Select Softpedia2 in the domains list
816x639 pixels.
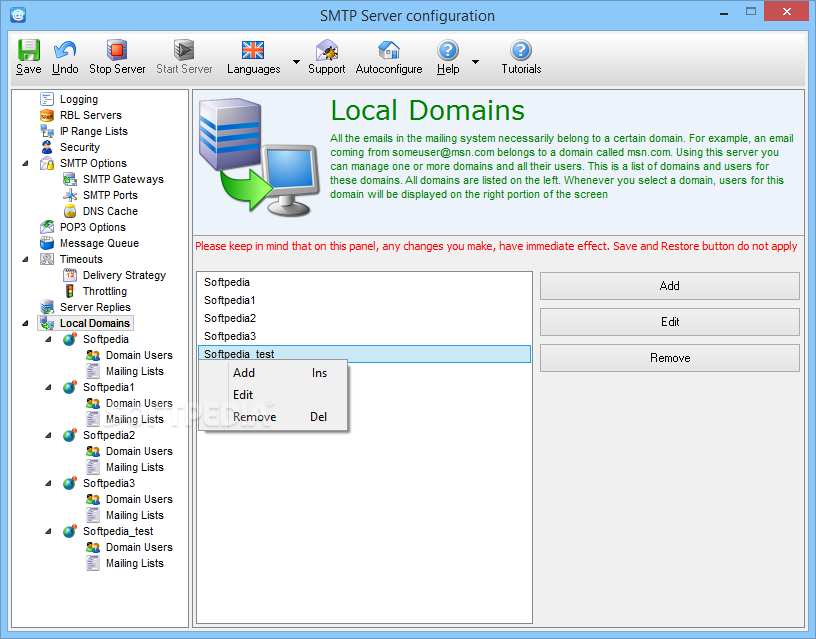(x=364, y=318)
